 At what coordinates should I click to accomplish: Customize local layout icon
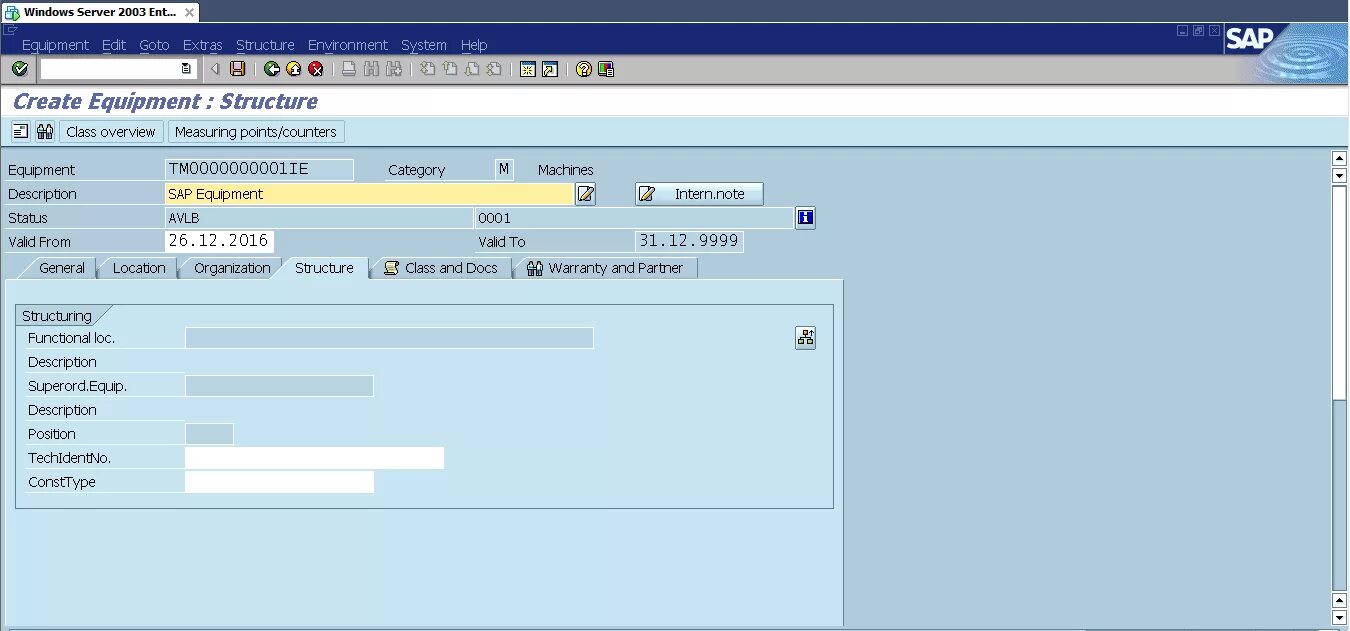606,69
